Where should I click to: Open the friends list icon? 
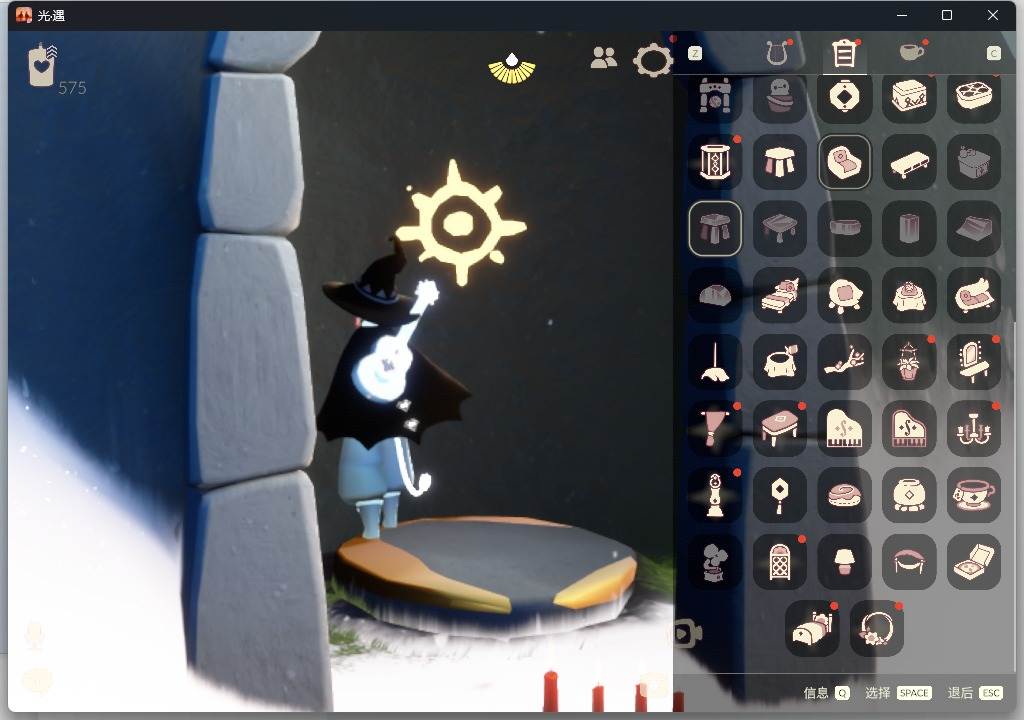[x=604, y=58]
